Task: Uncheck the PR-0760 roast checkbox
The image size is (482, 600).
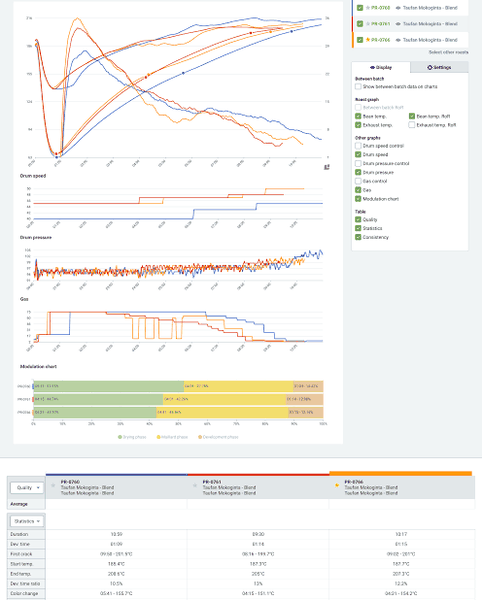Action: click(x=360, y=8)
